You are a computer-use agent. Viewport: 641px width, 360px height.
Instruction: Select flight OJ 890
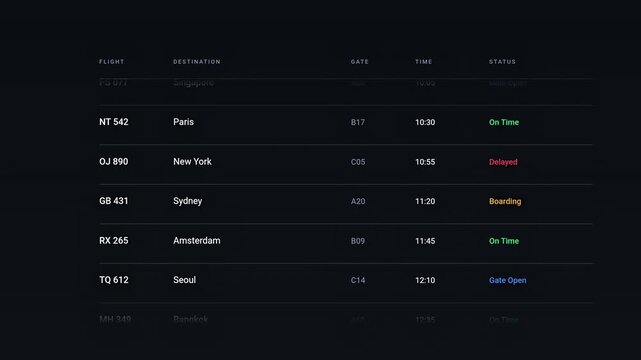pos(114,161)
